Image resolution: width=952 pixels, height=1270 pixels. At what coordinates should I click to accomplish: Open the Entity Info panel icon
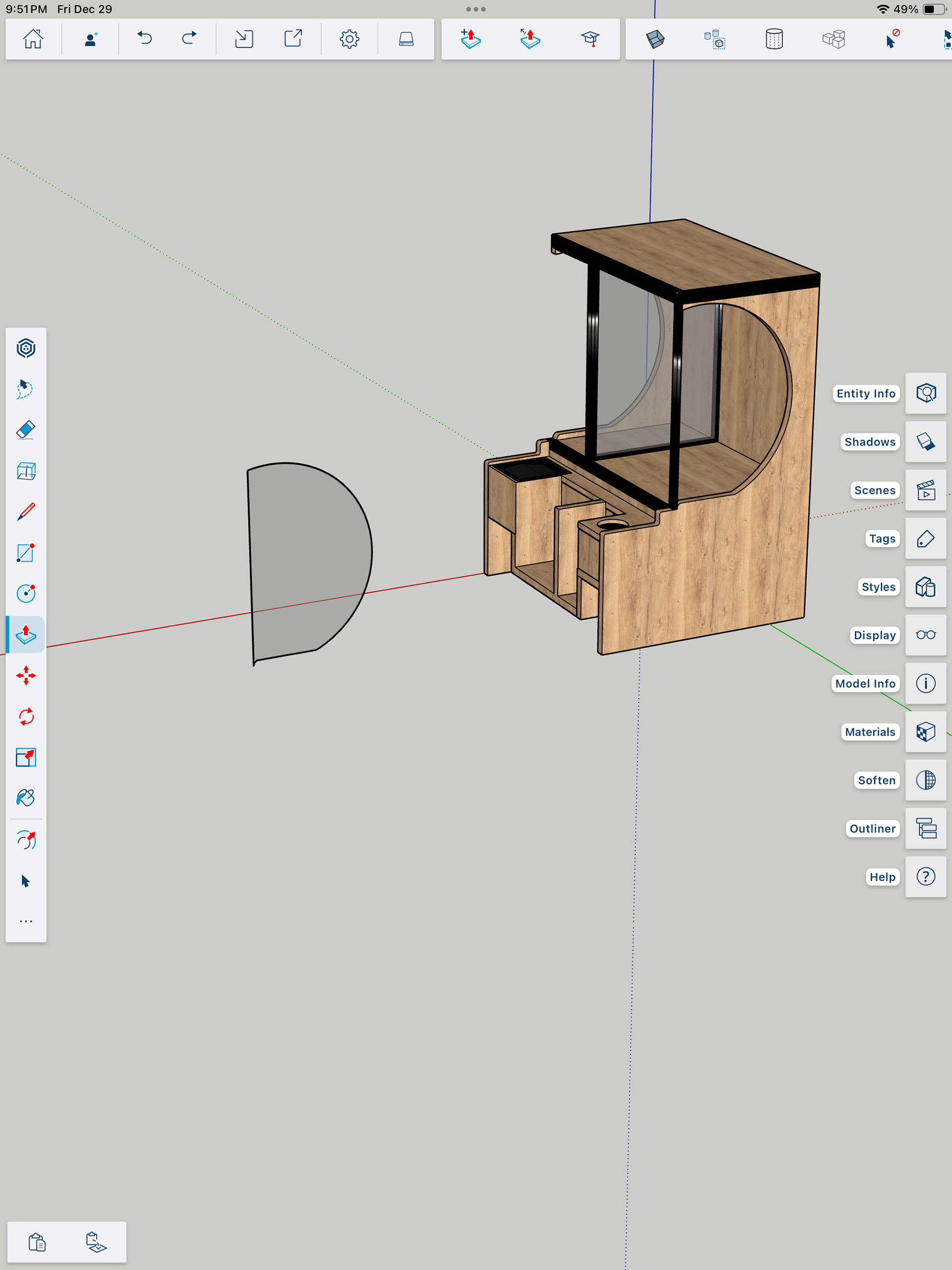(x=926, y=393)
